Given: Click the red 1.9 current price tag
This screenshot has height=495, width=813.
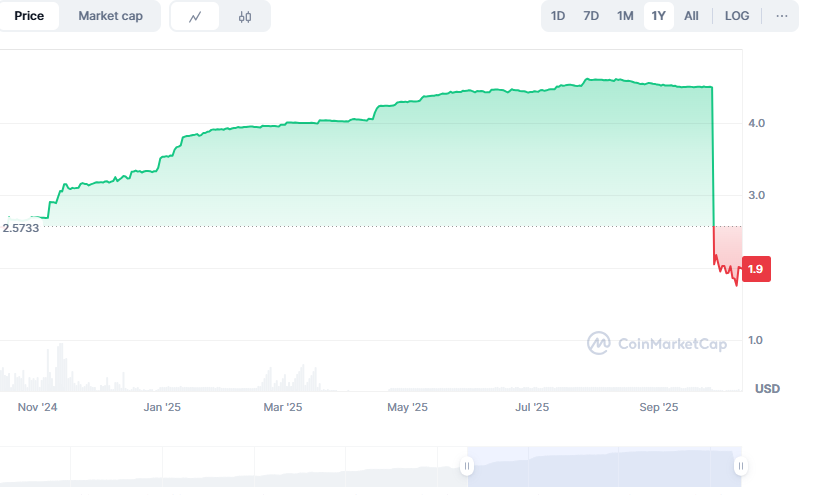Looking at the screenshot, I should coord(756,269).
